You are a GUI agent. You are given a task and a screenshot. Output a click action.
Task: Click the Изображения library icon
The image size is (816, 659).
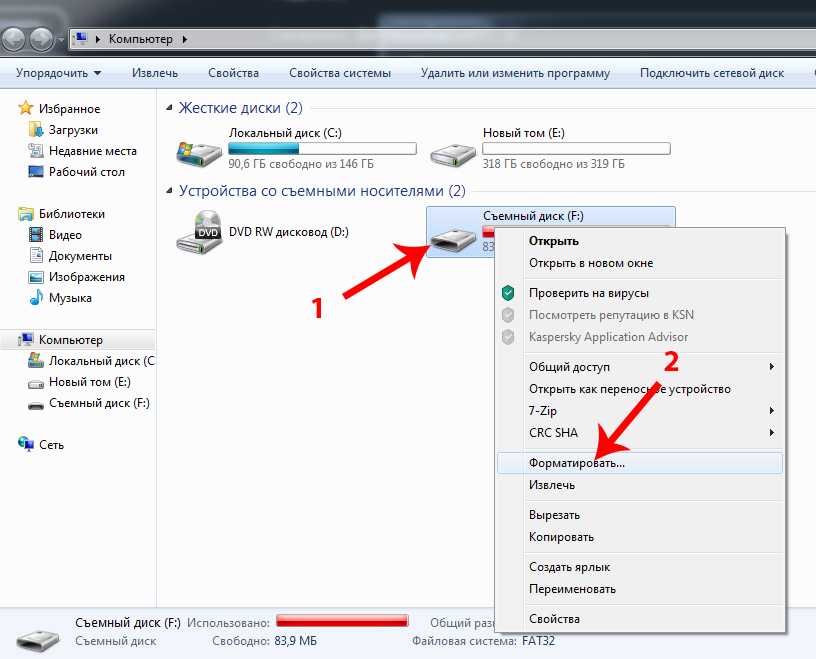click(36, 277)
